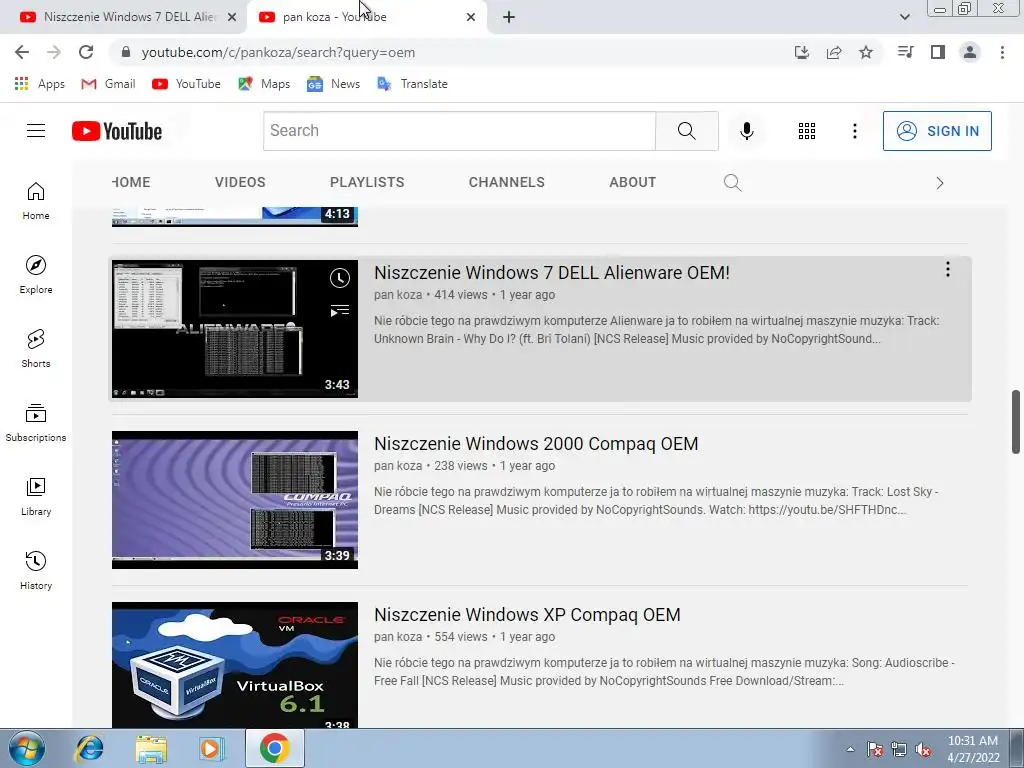Play the Alienware video thumbnail
Image resolution: width=1024 pixels, height=768 pixels.
pos(234,329)
